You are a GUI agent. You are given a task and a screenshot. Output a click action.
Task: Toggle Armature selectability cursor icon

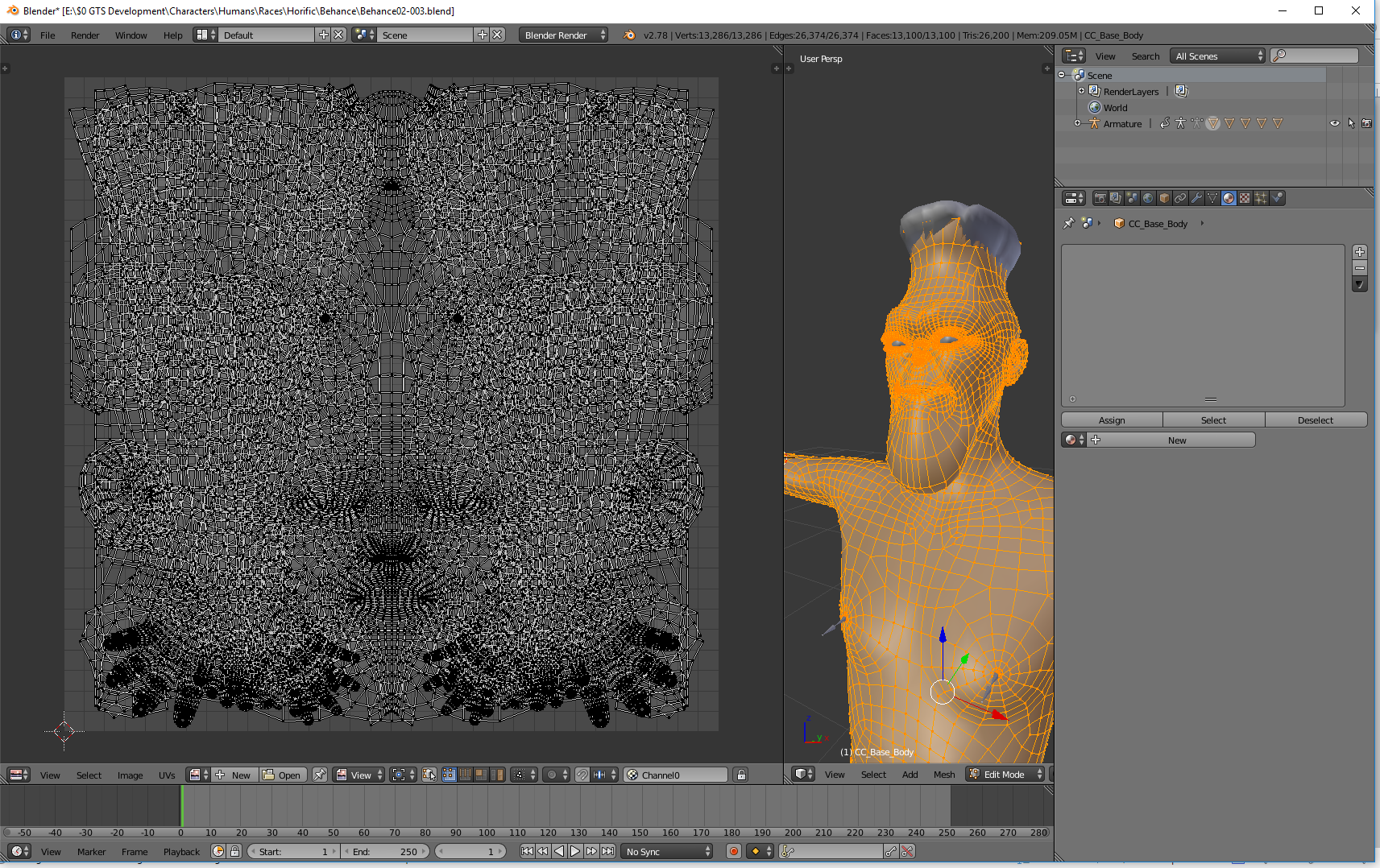(1351, 123)
